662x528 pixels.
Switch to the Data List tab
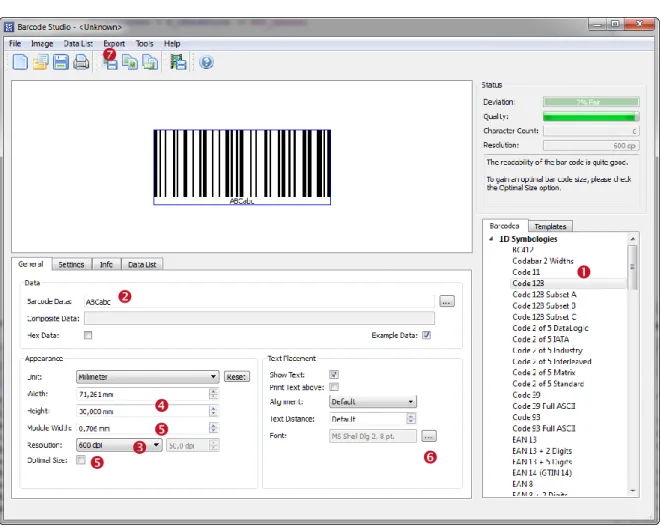[142, 264]
